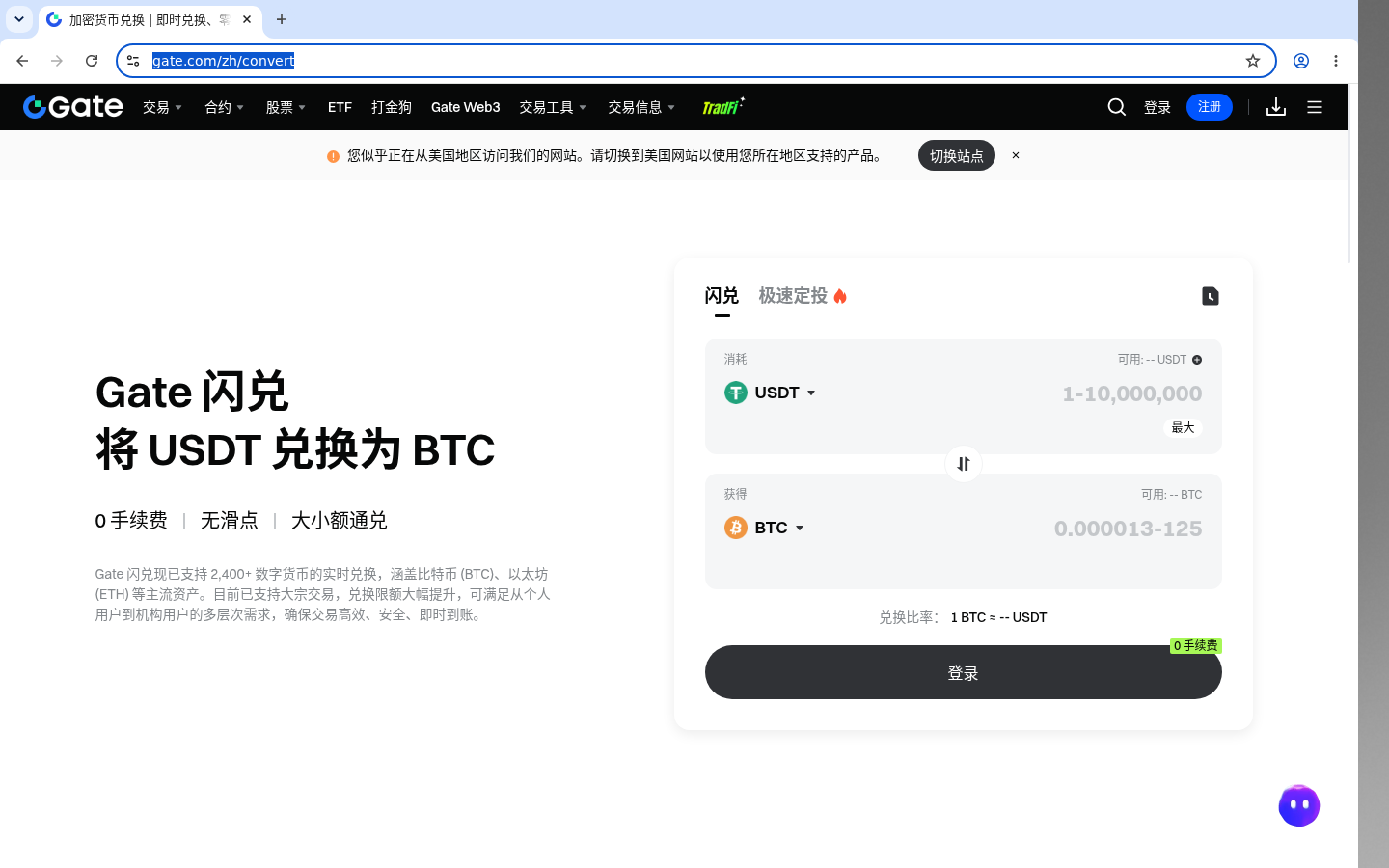Click the Gate logo in header
The width and height of the screenshot is (1389, 868).
pyautogui.click(x=73, y=107)
